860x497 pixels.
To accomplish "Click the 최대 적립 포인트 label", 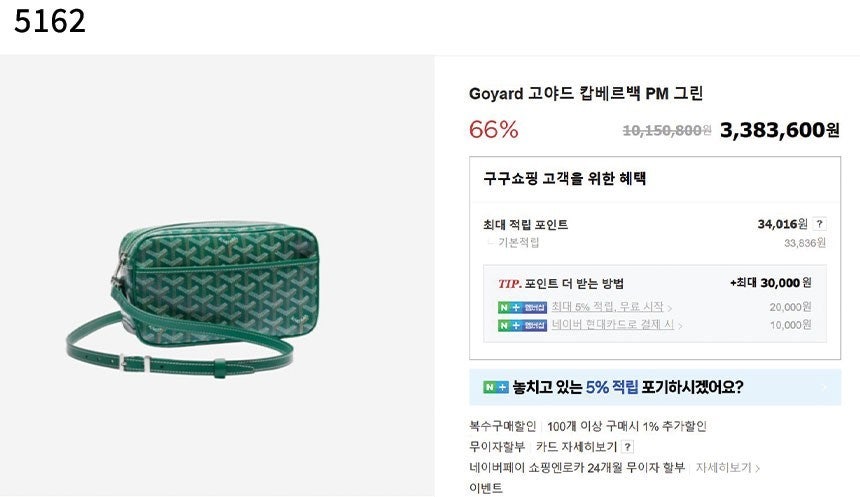I will click(526, 225).
